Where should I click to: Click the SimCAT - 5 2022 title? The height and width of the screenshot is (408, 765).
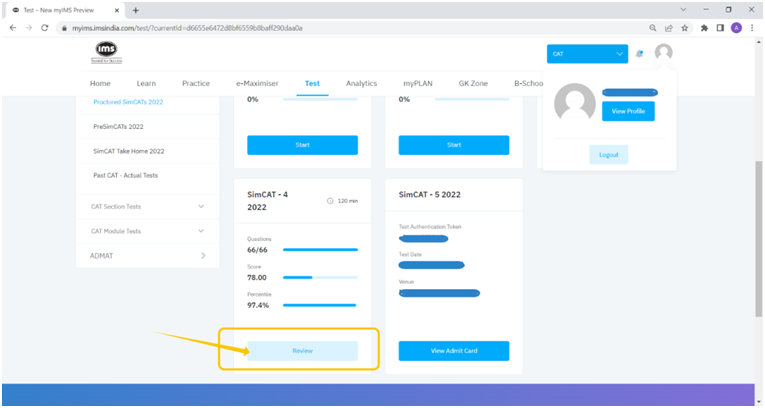coord(429,194)
